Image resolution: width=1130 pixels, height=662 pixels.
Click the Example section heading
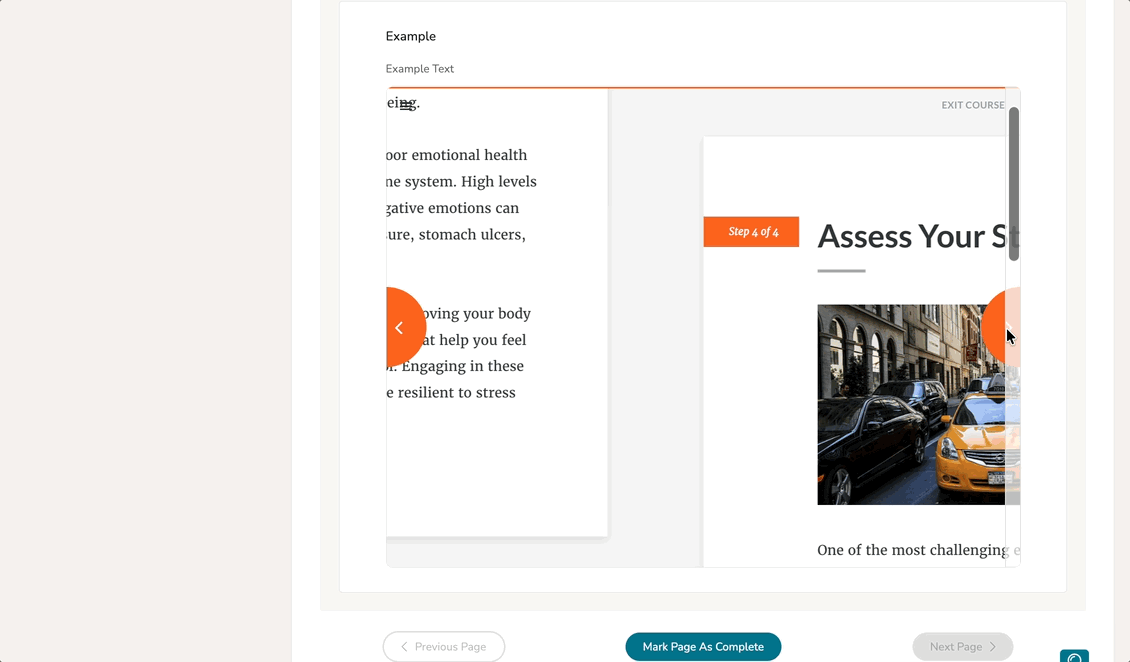point(411,37)
